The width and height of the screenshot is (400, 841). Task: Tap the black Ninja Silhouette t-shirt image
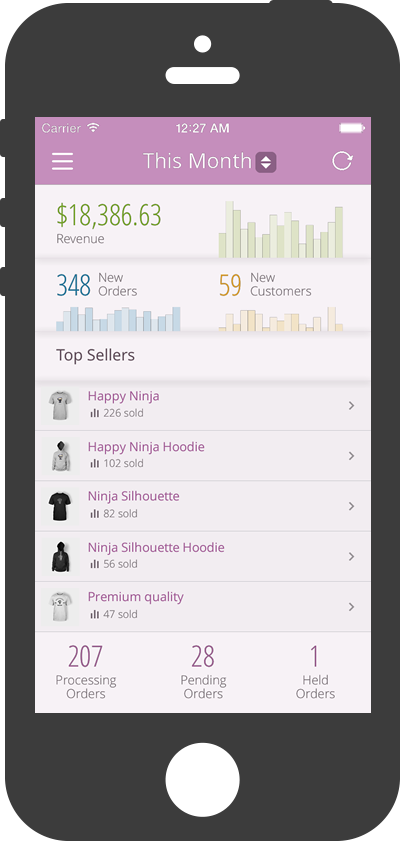point(60,506)
